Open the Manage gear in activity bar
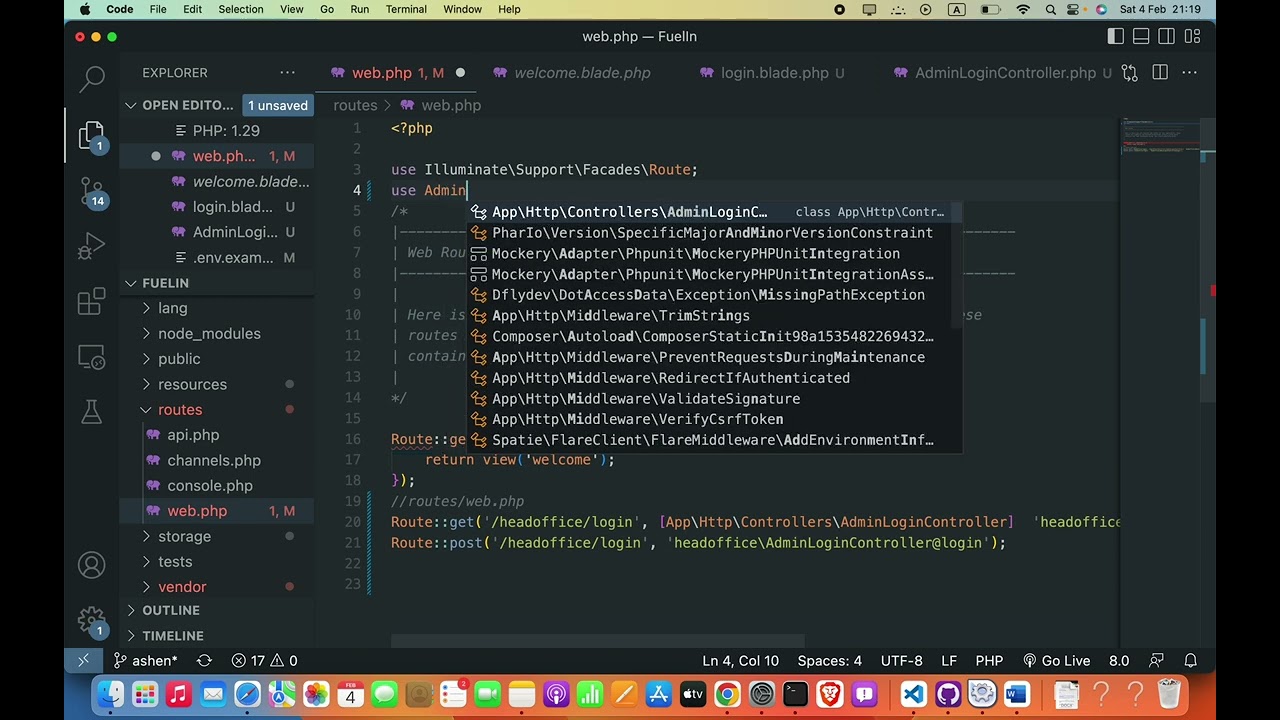The image size is (1280, 720). [92, 622]
